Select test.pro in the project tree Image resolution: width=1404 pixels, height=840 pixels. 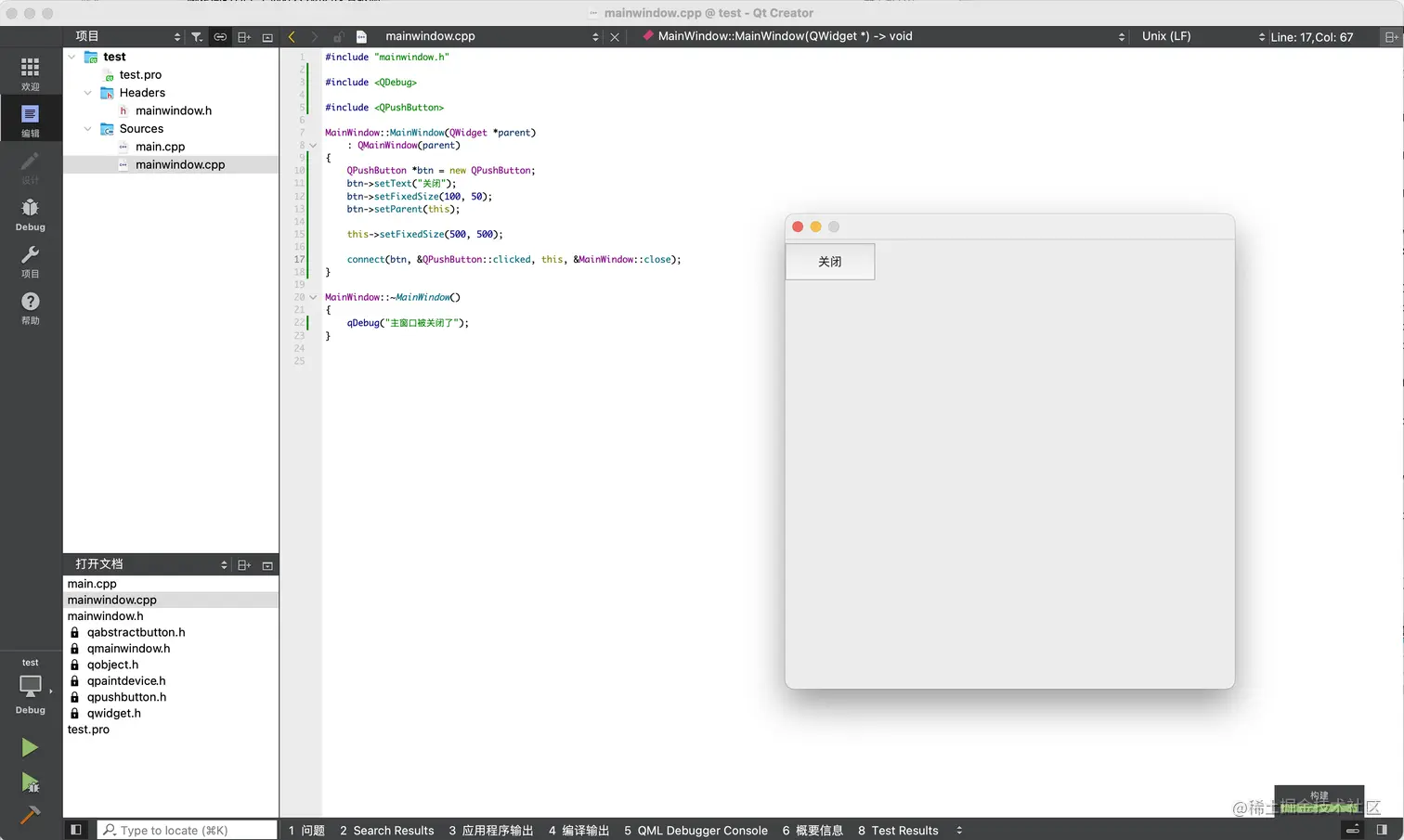click(x=140, y=74)
